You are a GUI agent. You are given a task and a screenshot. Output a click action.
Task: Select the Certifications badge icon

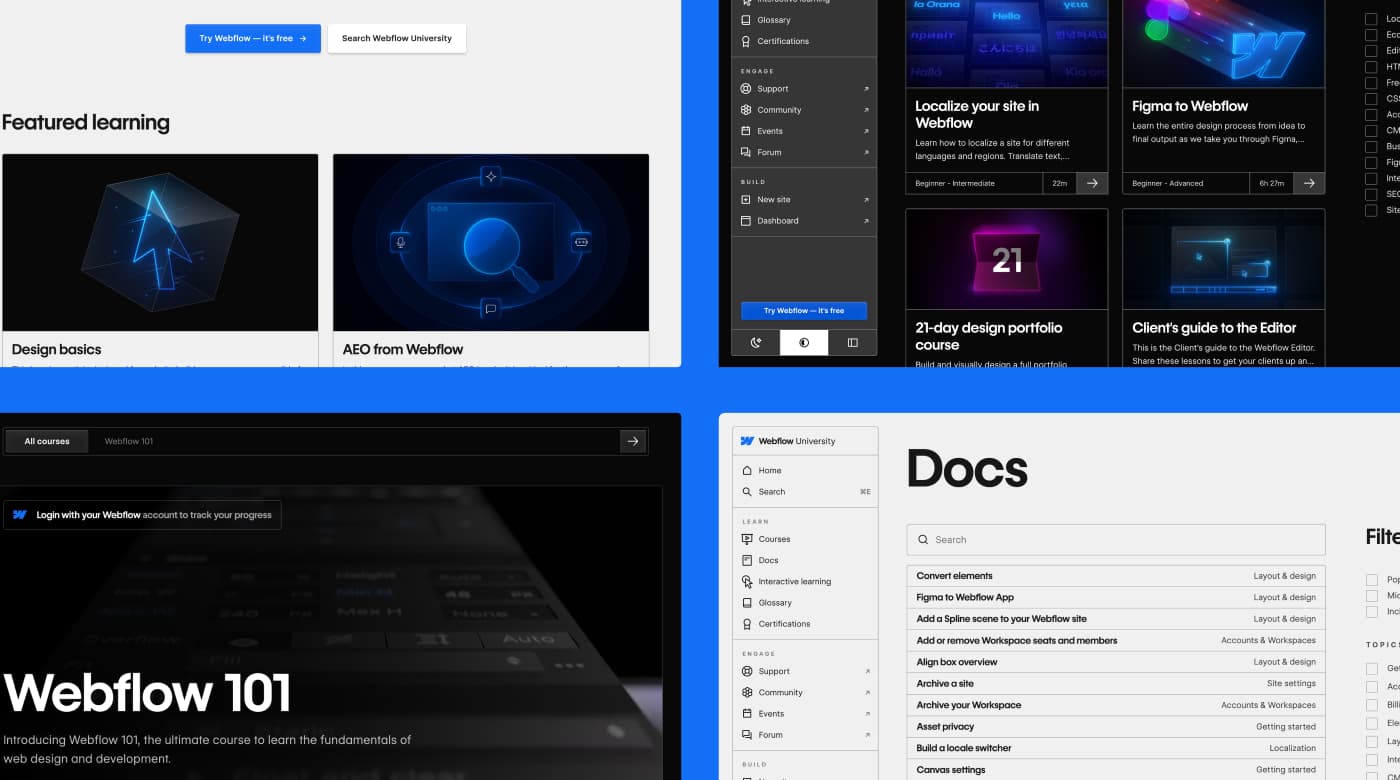(x=746, y=623)
